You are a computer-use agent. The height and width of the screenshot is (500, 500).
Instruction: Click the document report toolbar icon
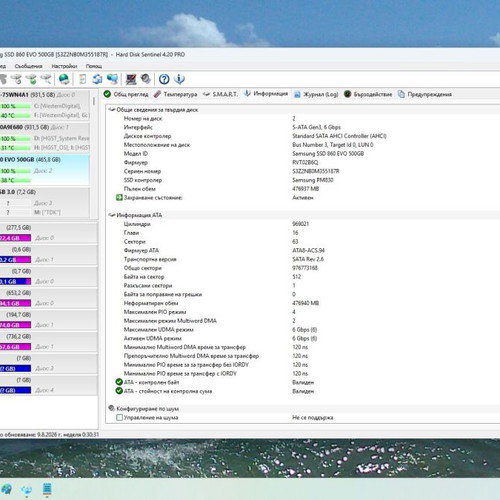click(83, 79)
